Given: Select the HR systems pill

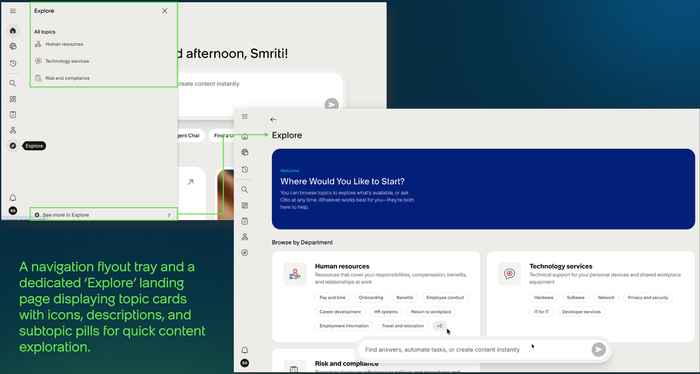Looking at the screenshot, I should tap(386, 312).
